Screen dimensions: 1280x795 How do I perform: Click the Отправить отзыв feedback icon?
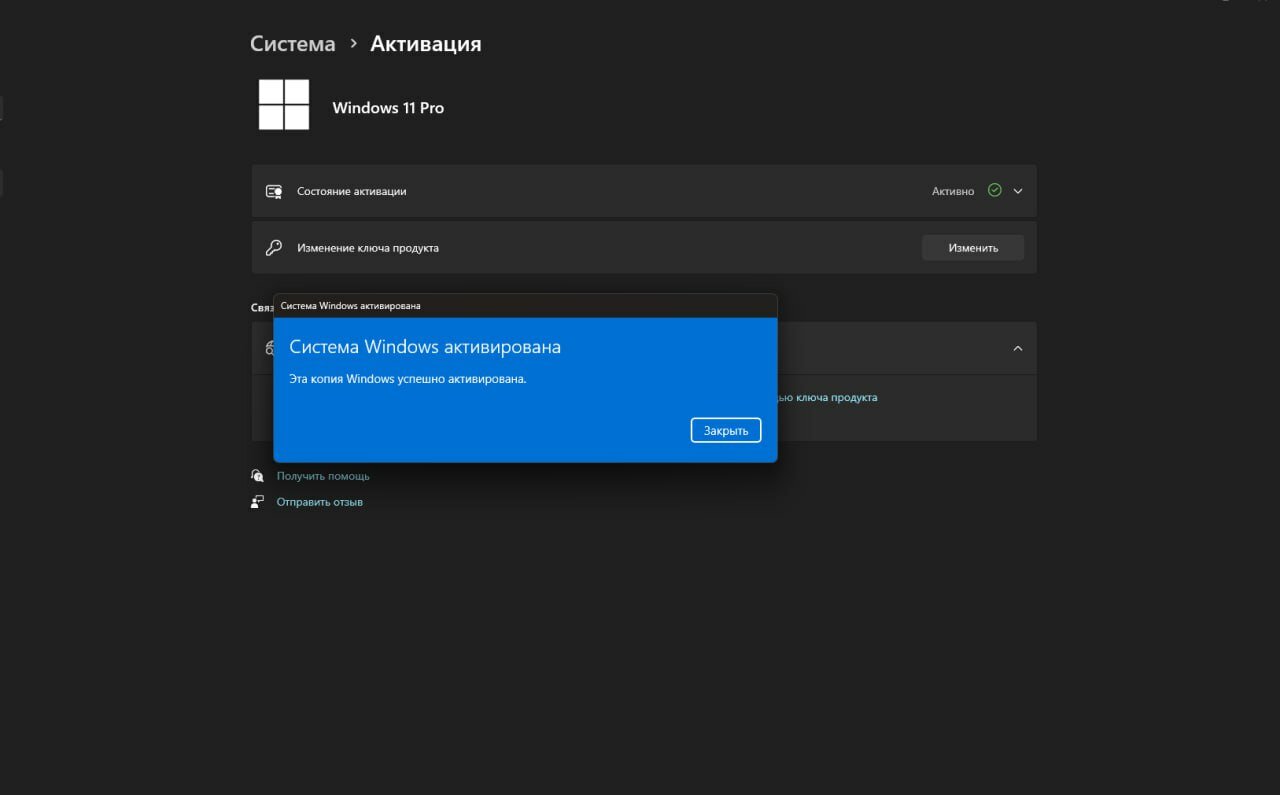click(258, 502)
